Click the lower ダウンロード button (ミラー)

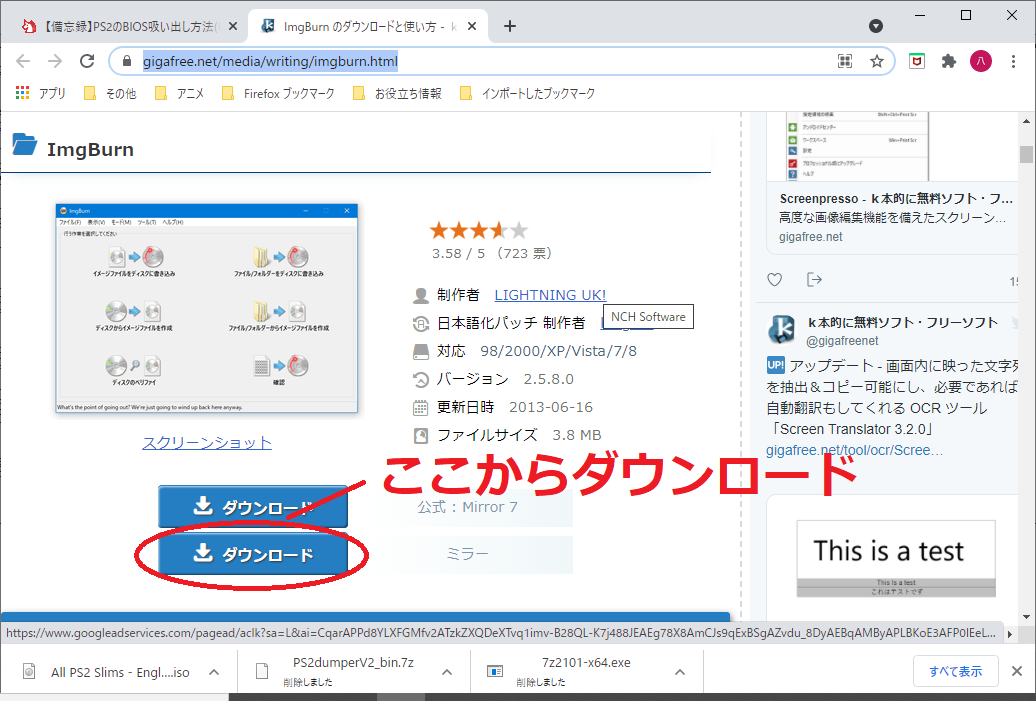(x=252, y=554)
